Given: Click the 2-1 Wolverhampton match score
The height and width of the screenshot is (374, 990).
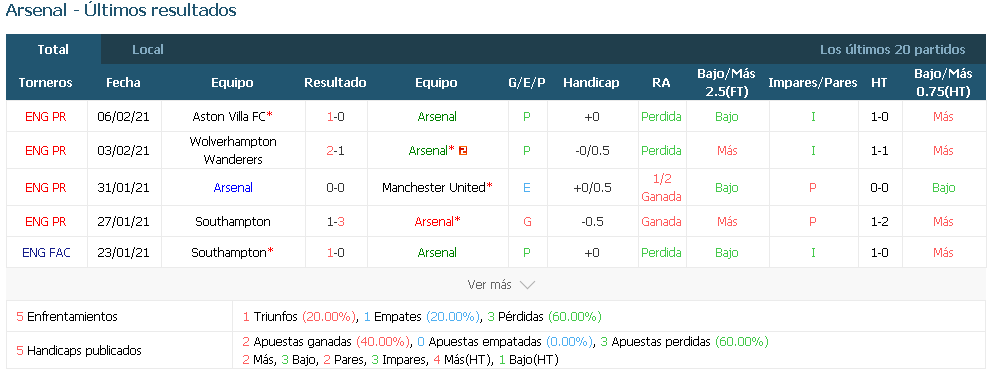Looking at the screenshot, I should click(x=335, y=151).
